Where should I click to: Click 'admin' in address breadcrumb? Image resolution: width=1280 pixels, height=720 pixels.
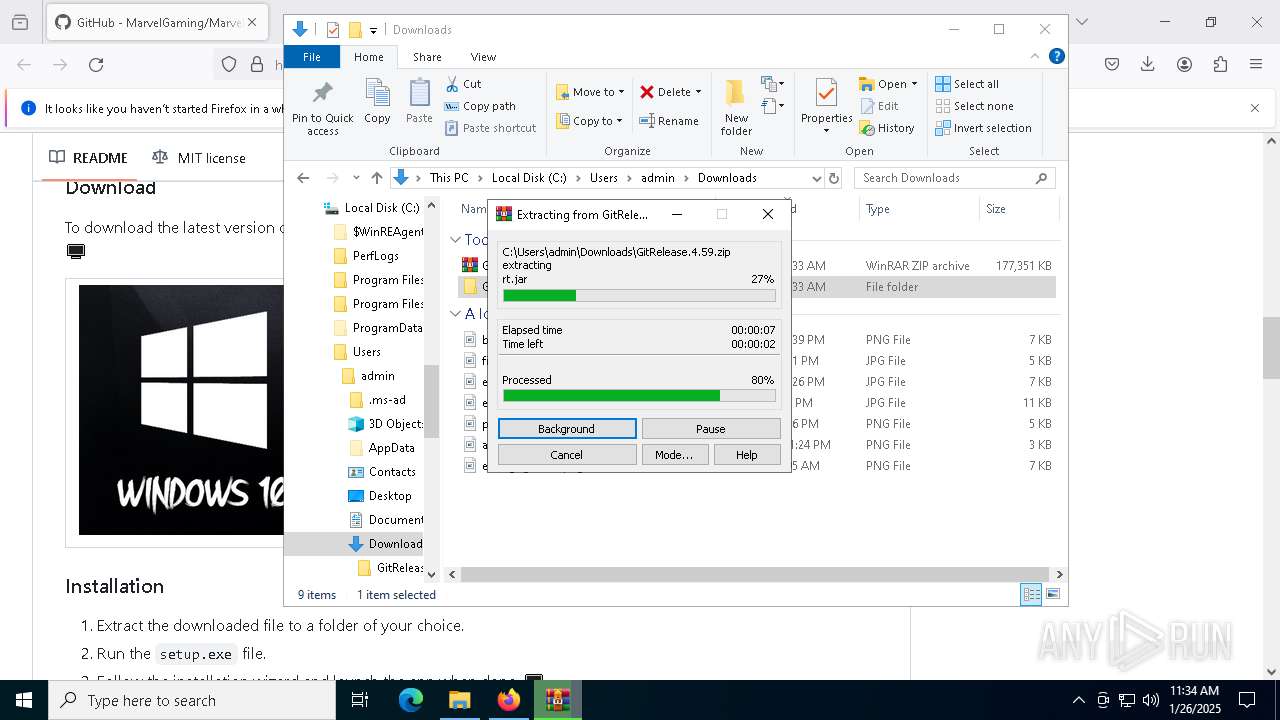(658, 178)
